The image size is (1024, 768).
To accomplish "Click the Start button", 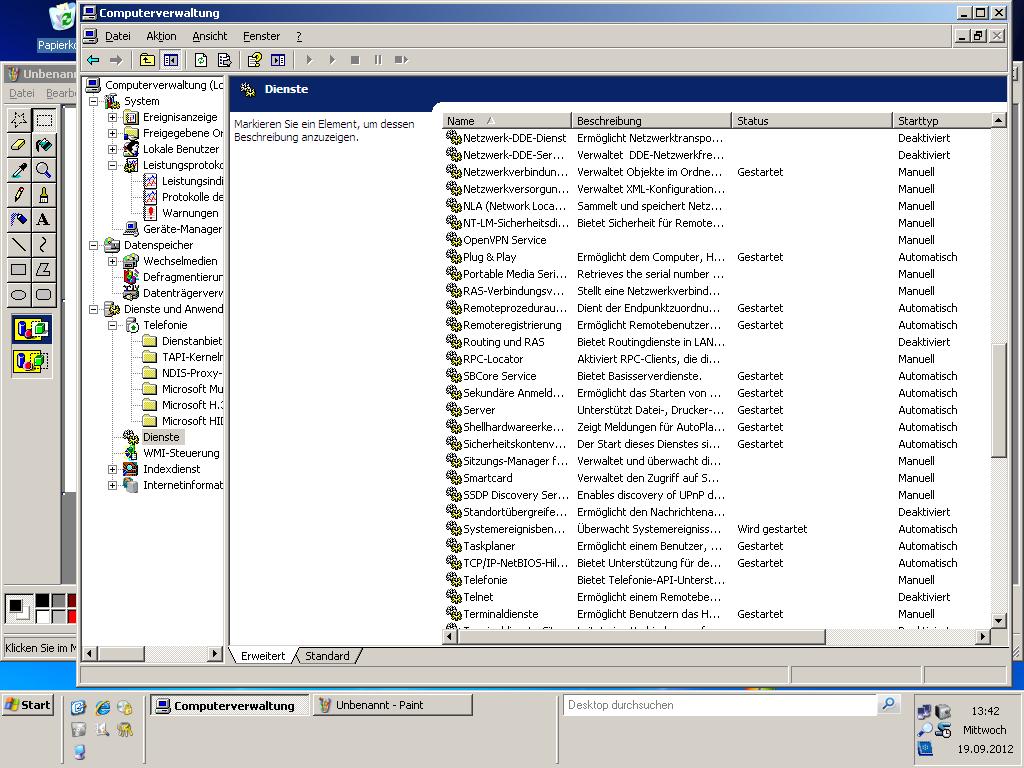I will (28, 705).
